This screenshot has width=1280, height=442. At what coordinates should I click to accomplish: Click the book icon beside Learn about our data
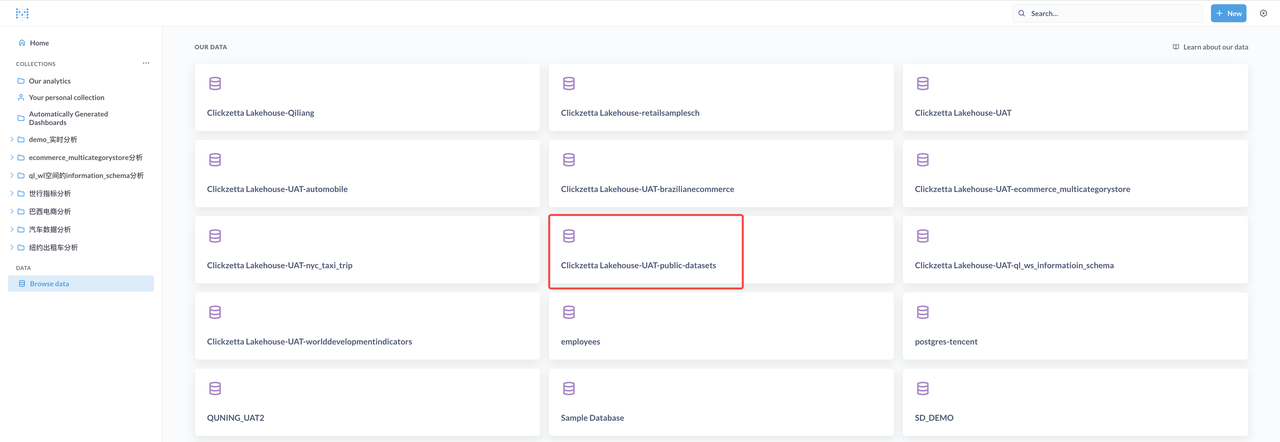pyautogui.click(x=1176, y=47)
